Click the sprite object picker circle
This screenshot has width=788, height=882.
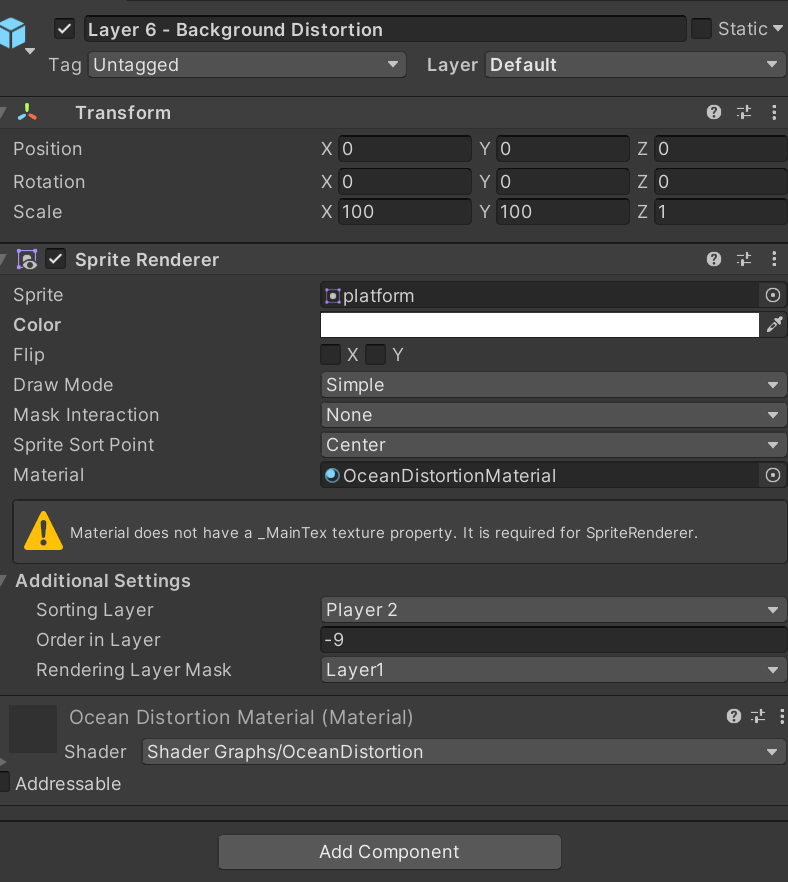(x=771, y=295)
